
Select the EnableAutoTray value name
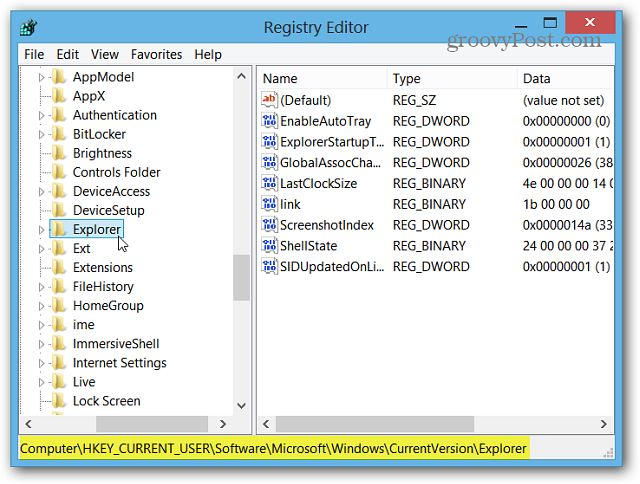tap(325, 121)
